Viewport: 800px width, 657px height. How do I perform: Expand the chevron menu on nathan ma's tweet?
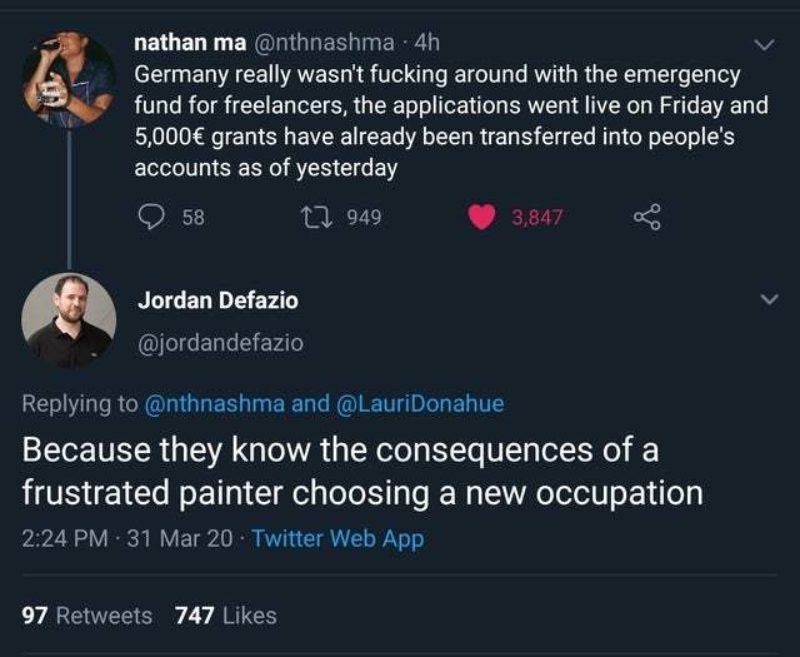click(765, 46)
